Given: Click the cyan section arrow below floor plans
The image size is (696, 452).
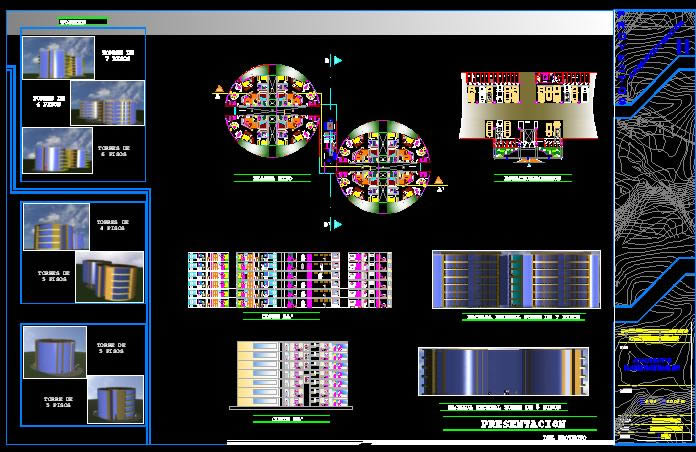Looking at the screenshot, I should pyautogui.click(x=337, y=222).
